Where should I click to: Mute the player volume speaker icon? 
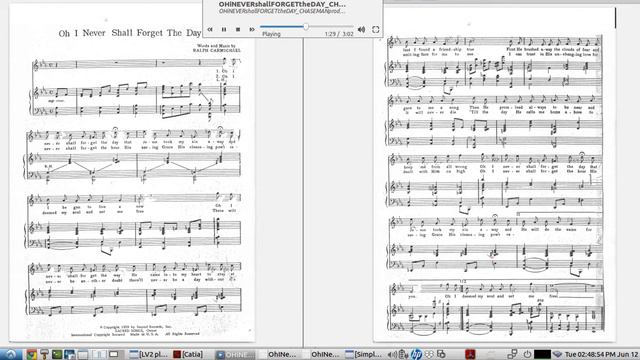362,29
